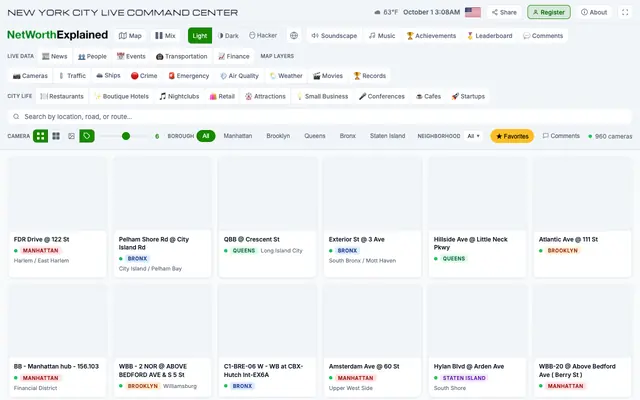Filter cameras by Bronx
This screenshot has width=640, height=400.
[347, 136]
